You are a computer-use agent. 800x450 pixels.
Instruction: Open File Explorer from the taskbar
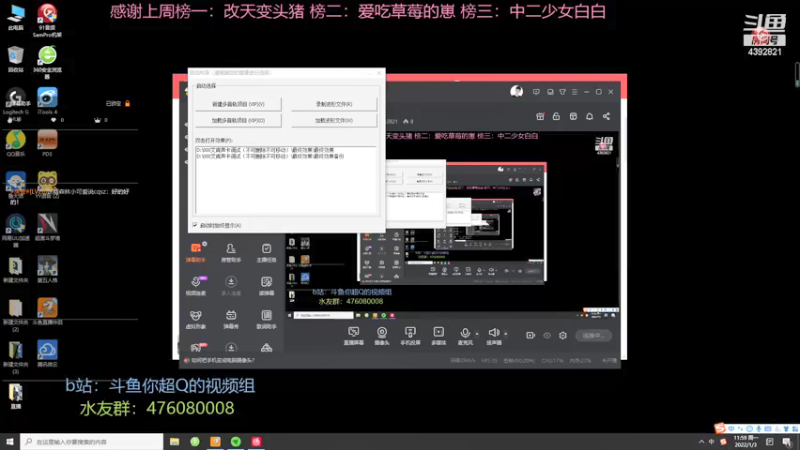[174, 441]
